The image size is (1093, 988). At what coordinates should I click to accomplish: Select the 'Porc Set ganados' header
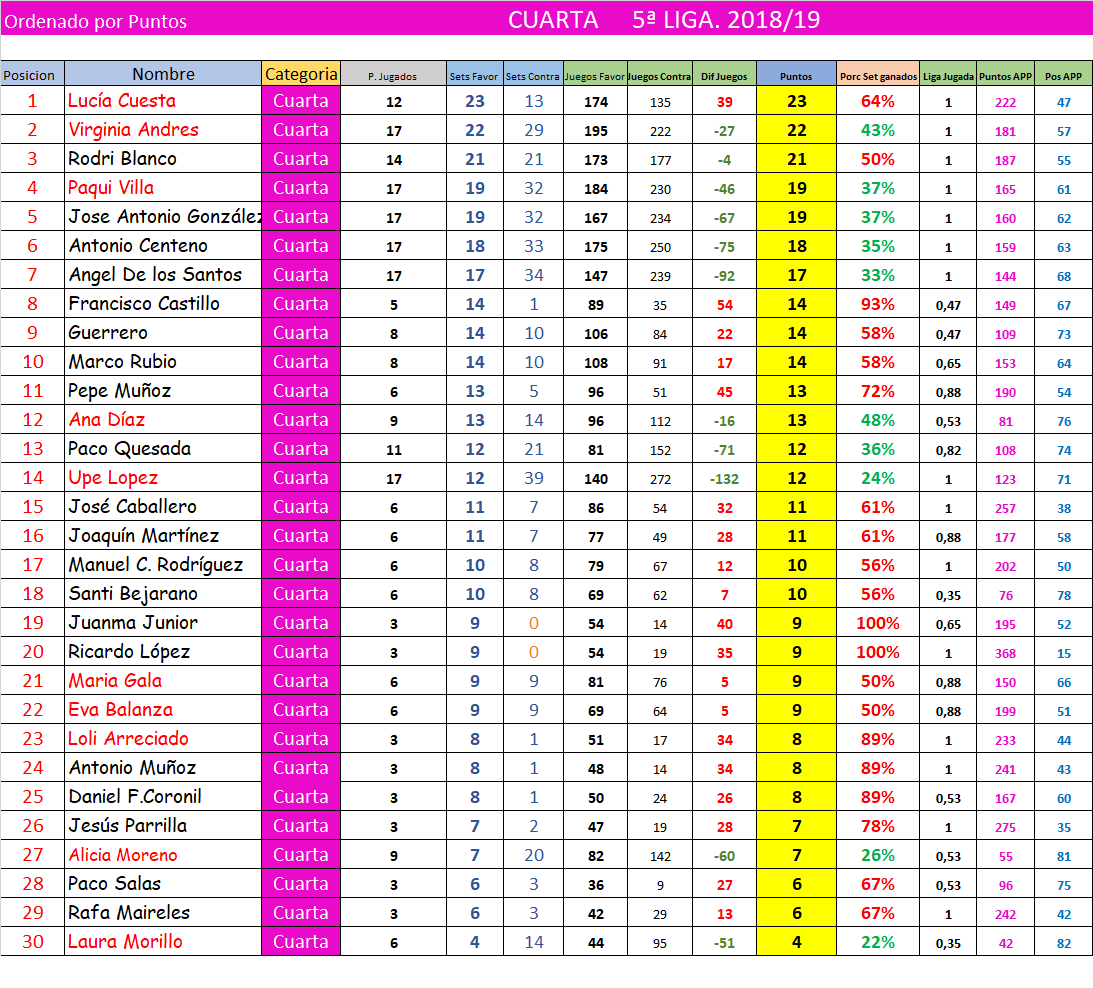(x=878, y=75)
